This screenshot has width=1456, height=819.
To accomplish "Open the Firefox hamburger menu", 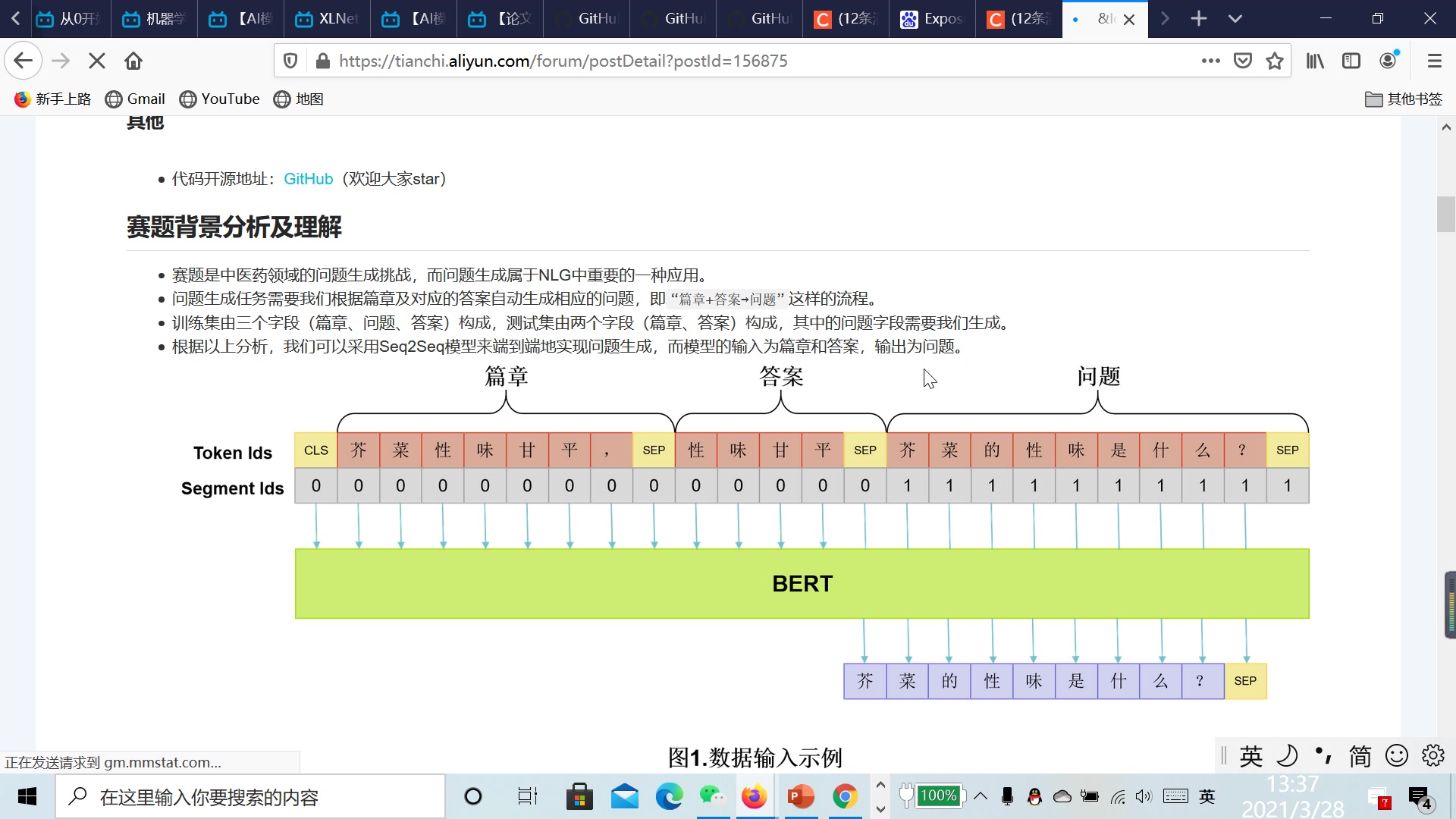I will [x=1434, y=61].
